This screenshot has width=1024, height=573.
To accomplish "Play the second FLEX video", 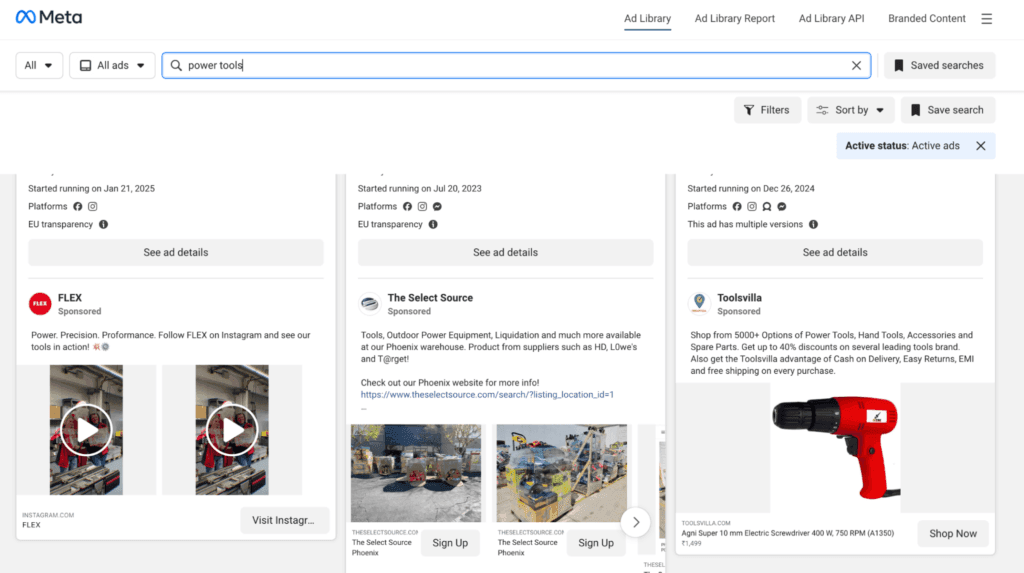I will 232,430.
